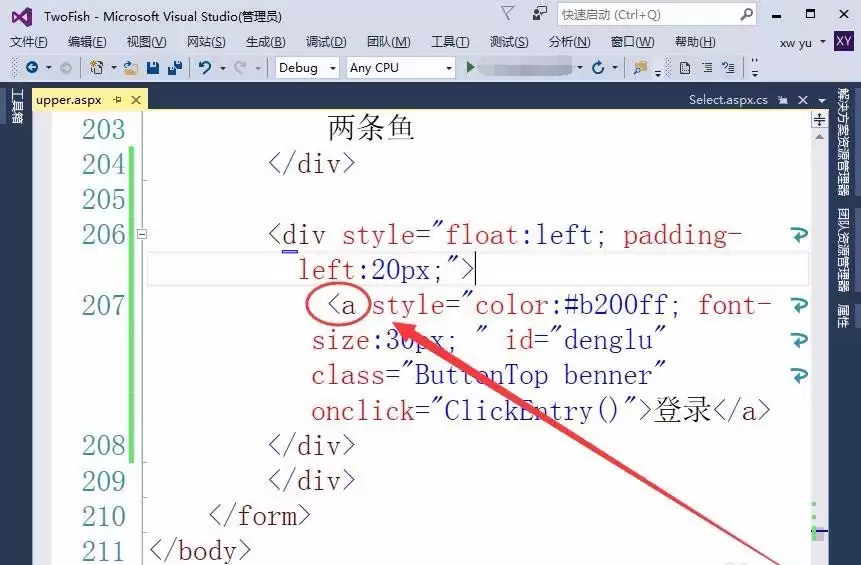Open the 属性 properties side panel

pos(843,316)
